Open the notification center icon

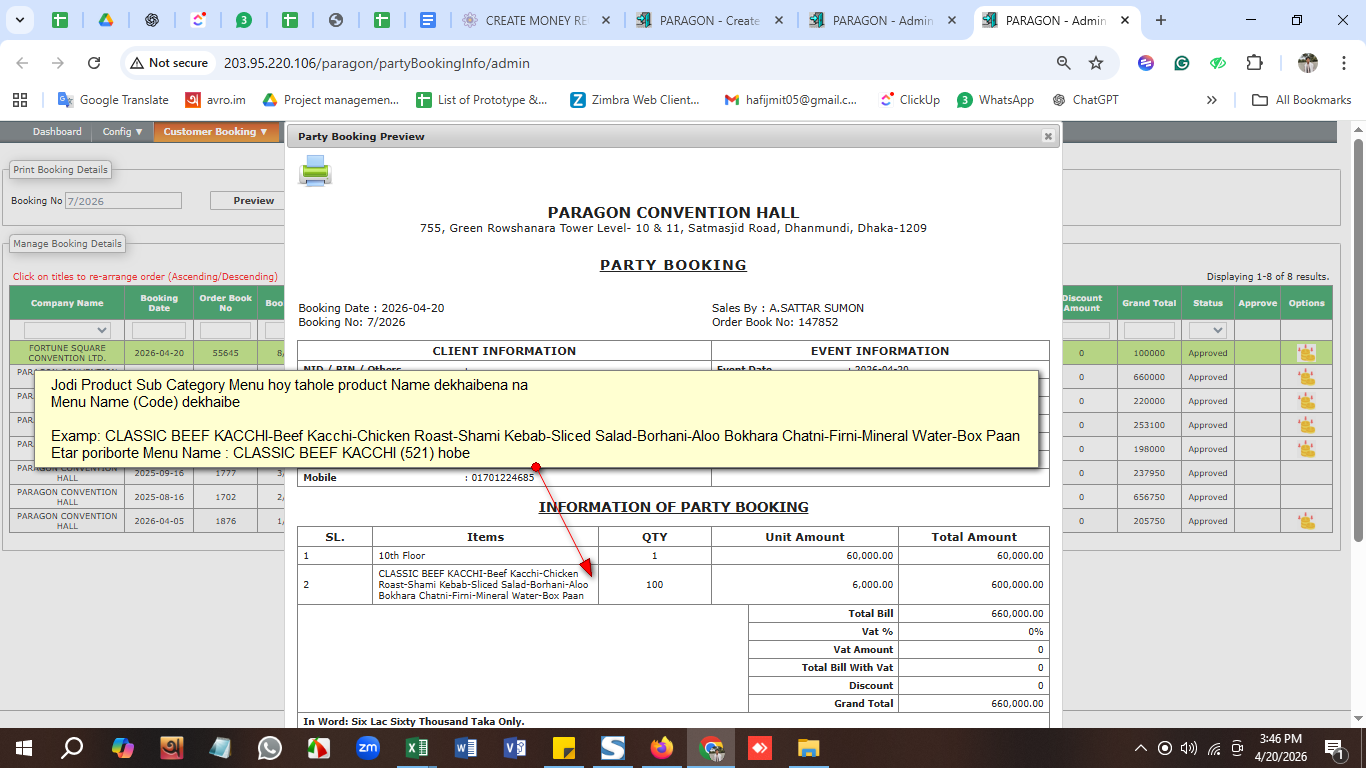[1334, 748]
